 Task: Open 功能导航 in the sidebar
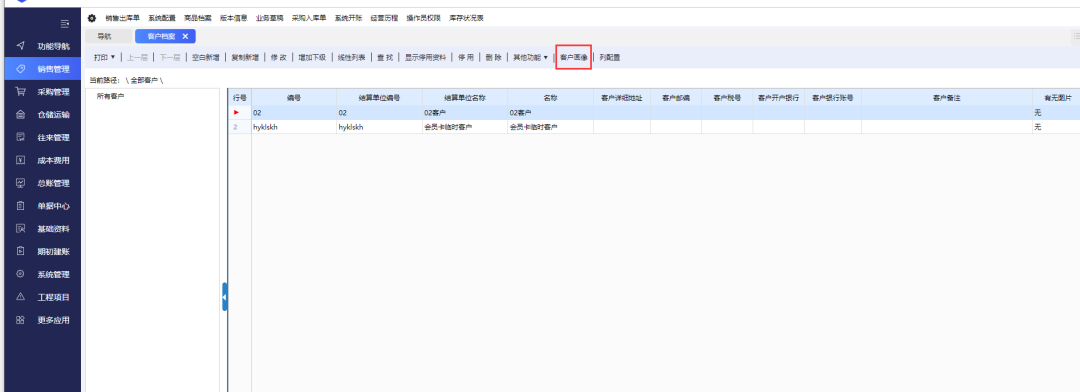pyautogui.click(x=53, y=46)
